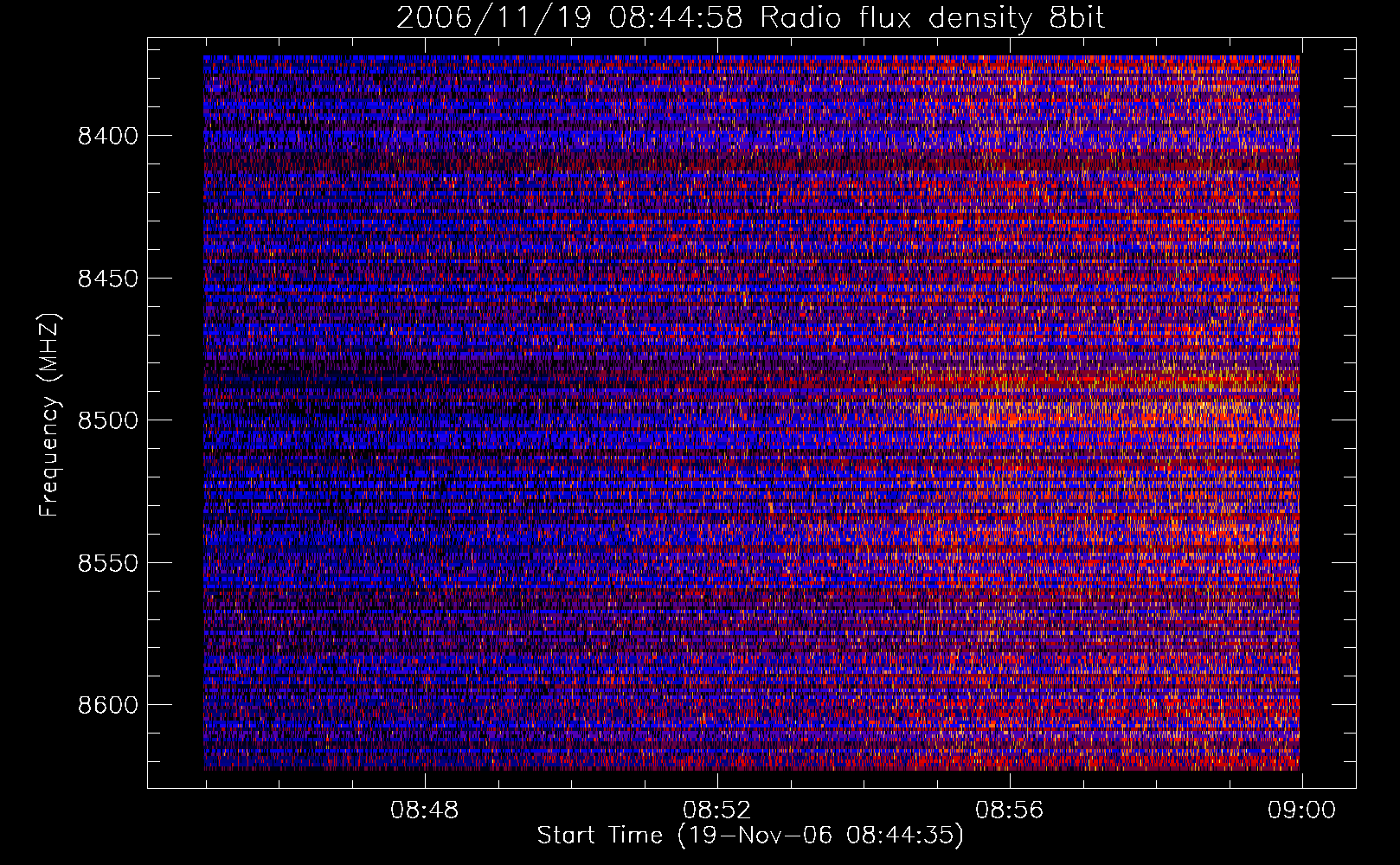Viewport: 1400px width, 865px height.
Task: Select the 8500 frequency tick label
Action: pos(108,420)
